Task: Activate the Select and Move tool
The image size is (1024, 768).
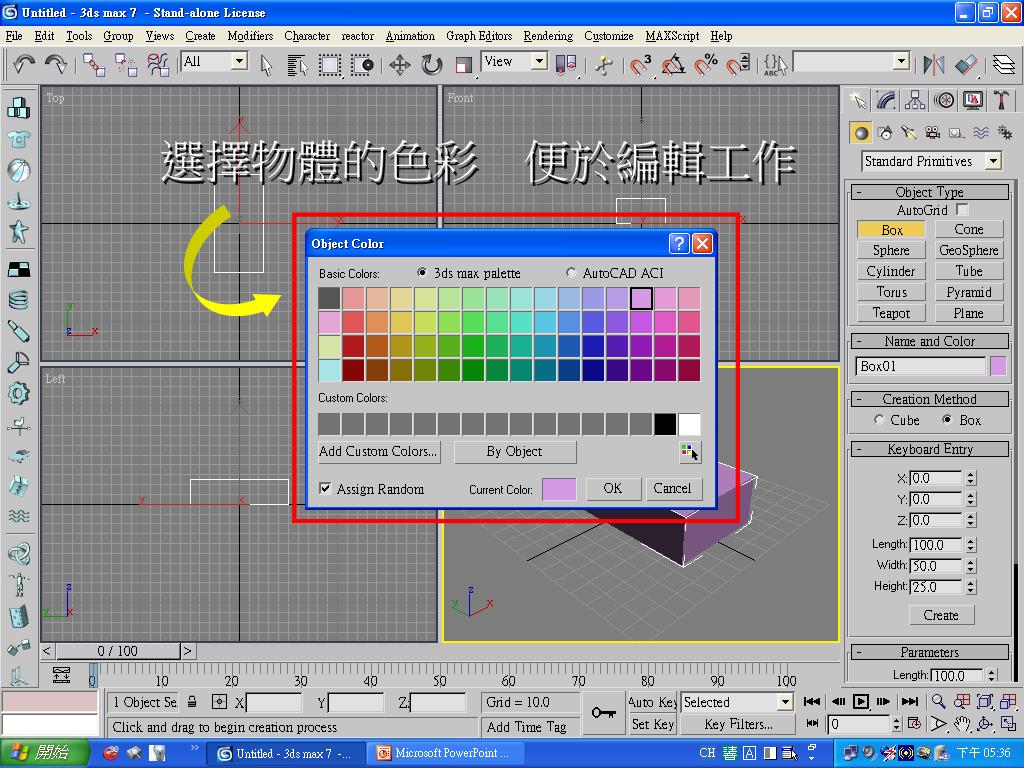Action: pyautogui.click(x=400, y=65)
